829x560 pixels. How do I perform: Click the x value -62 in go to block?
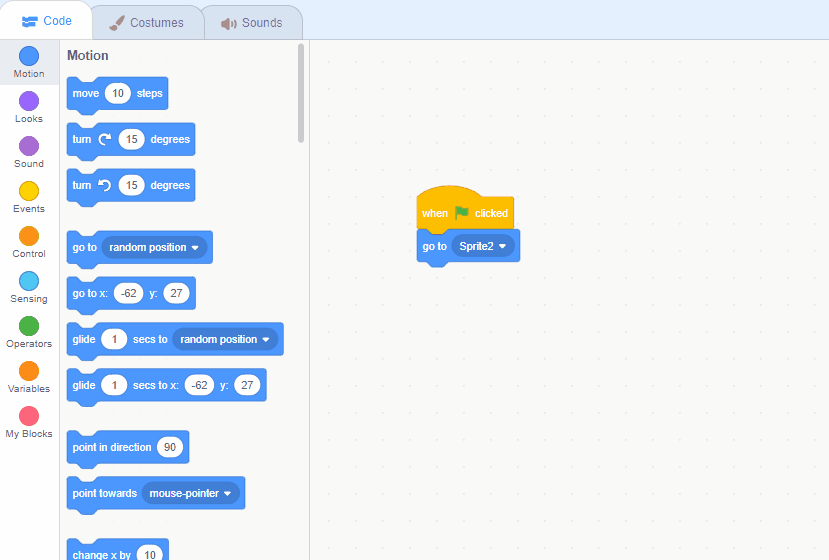[x=128, y=293]
